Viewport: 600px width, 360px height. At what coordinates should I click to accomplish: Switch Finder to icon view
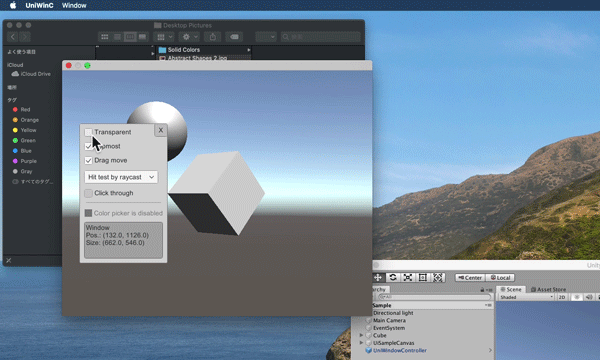pos(104,37)
